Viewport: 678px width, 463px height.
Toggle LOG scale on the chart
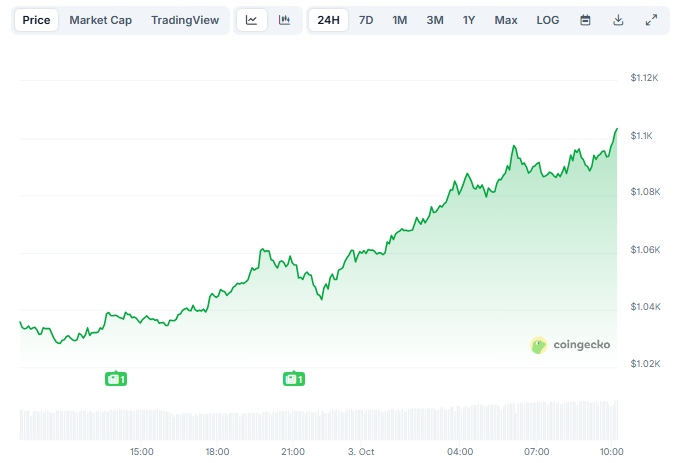[x=548, y=20]
